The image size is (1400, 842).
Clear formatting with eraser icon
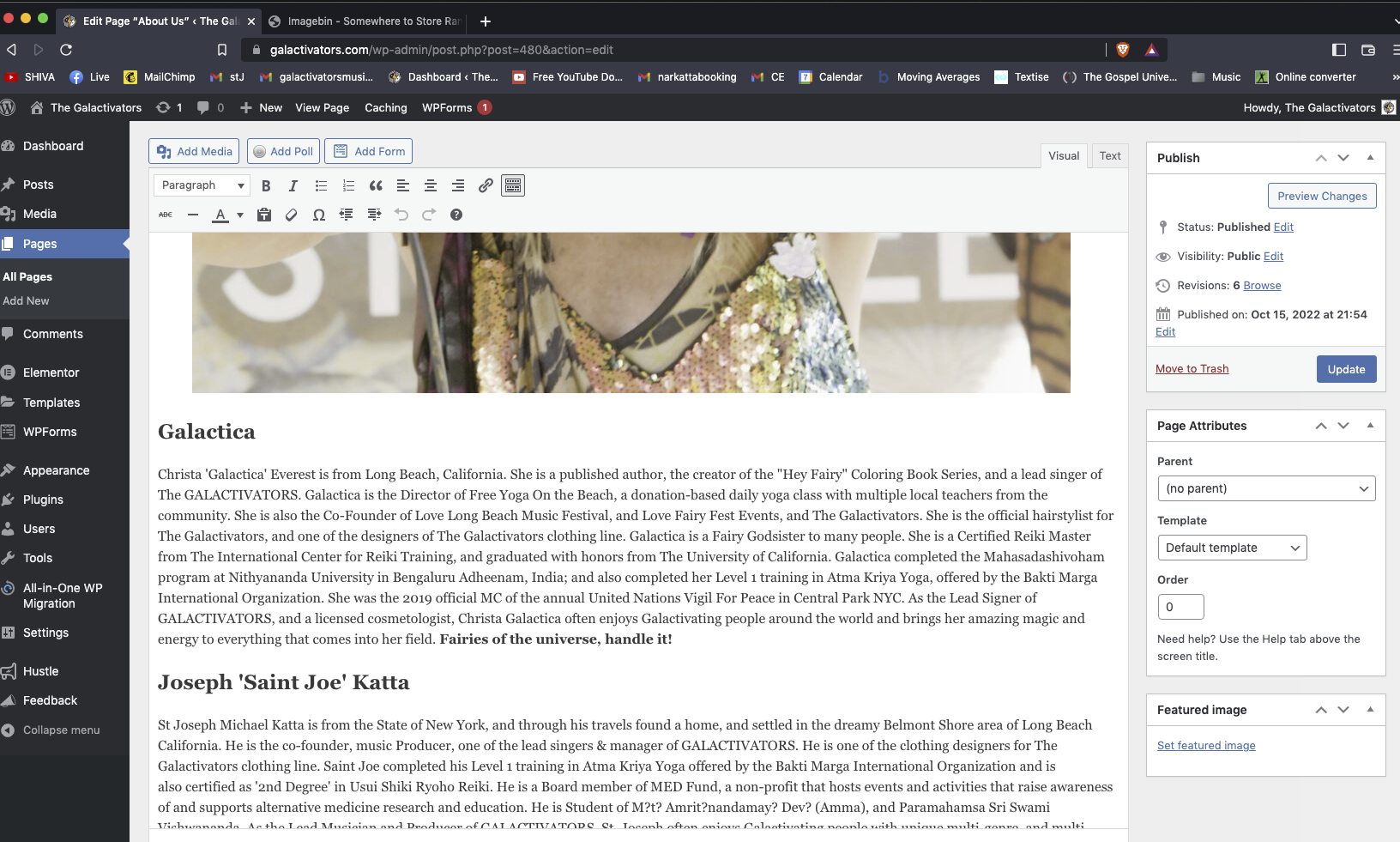[292, 215]
